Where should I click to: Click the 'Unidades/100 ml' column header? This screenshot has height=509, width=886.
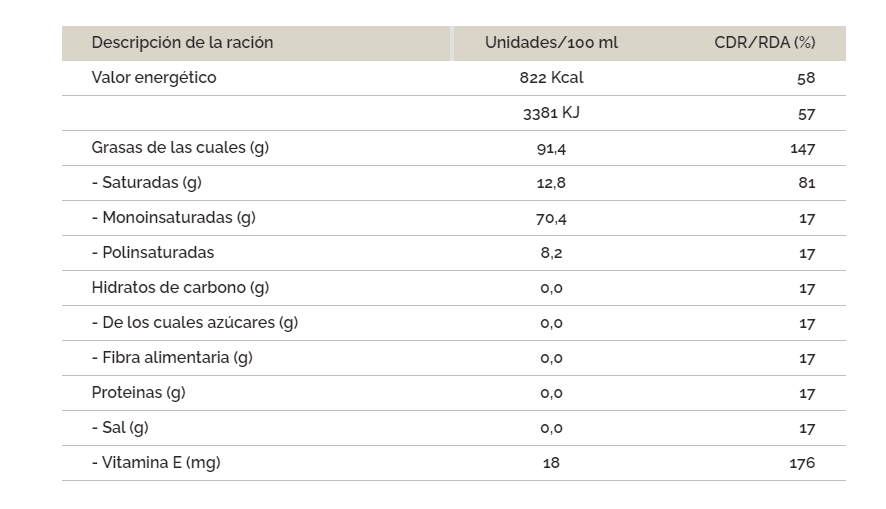click(551, 43)
